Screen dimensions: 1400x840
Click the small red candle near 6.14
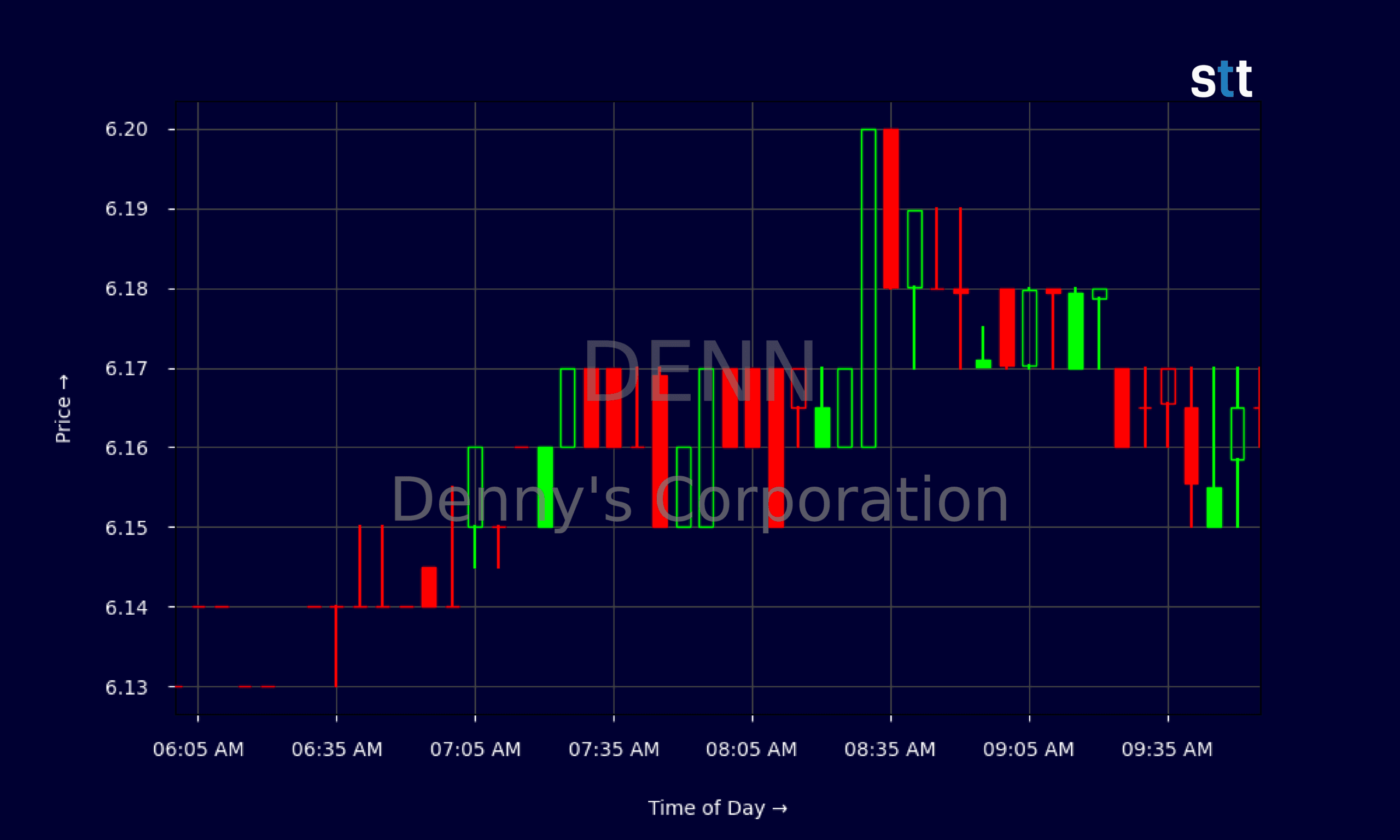pos(429,587)
